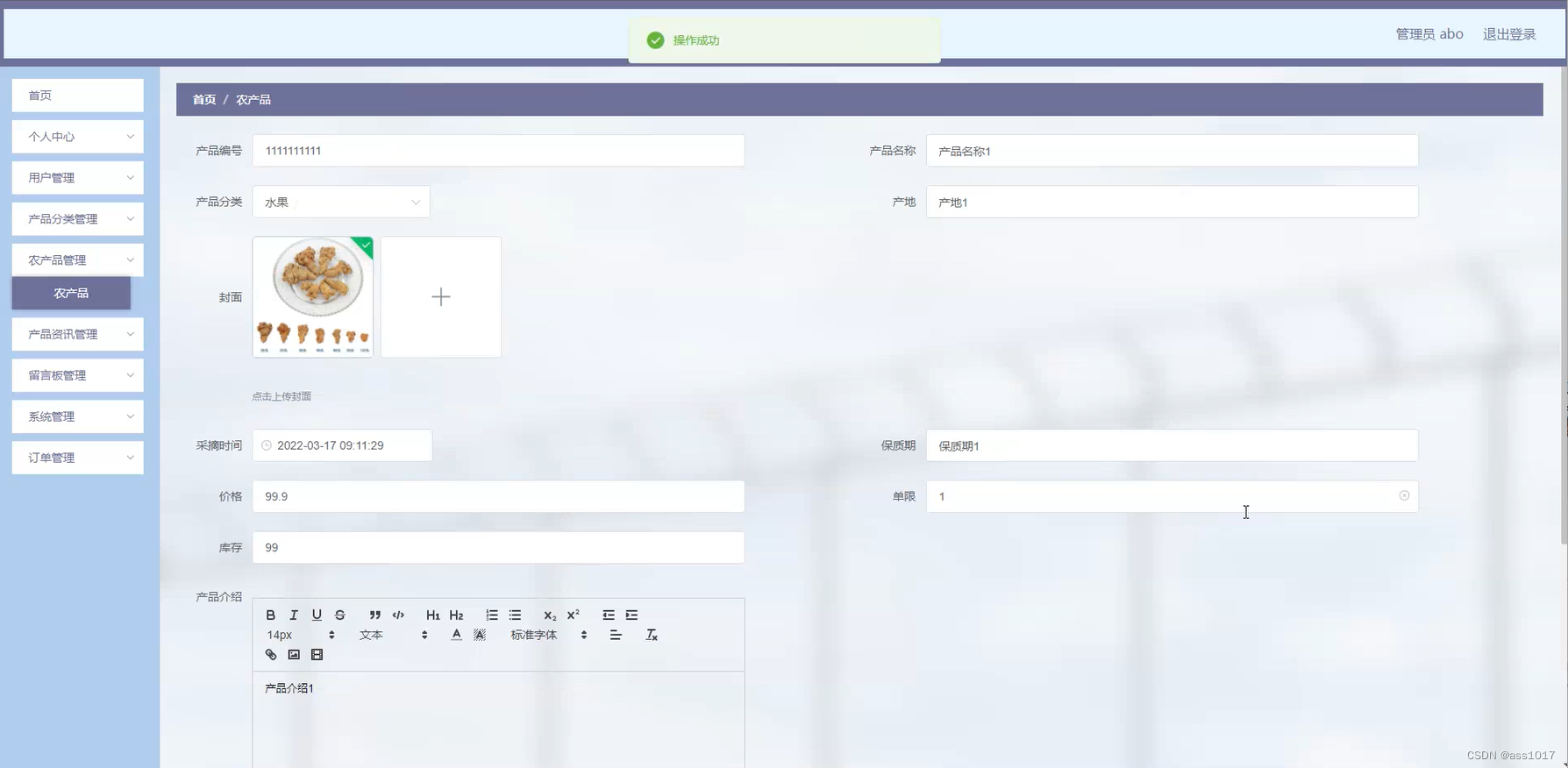Expand the 用户管理 sidebar menu
The image size is (1568, 768).
(x=77, y=178)
